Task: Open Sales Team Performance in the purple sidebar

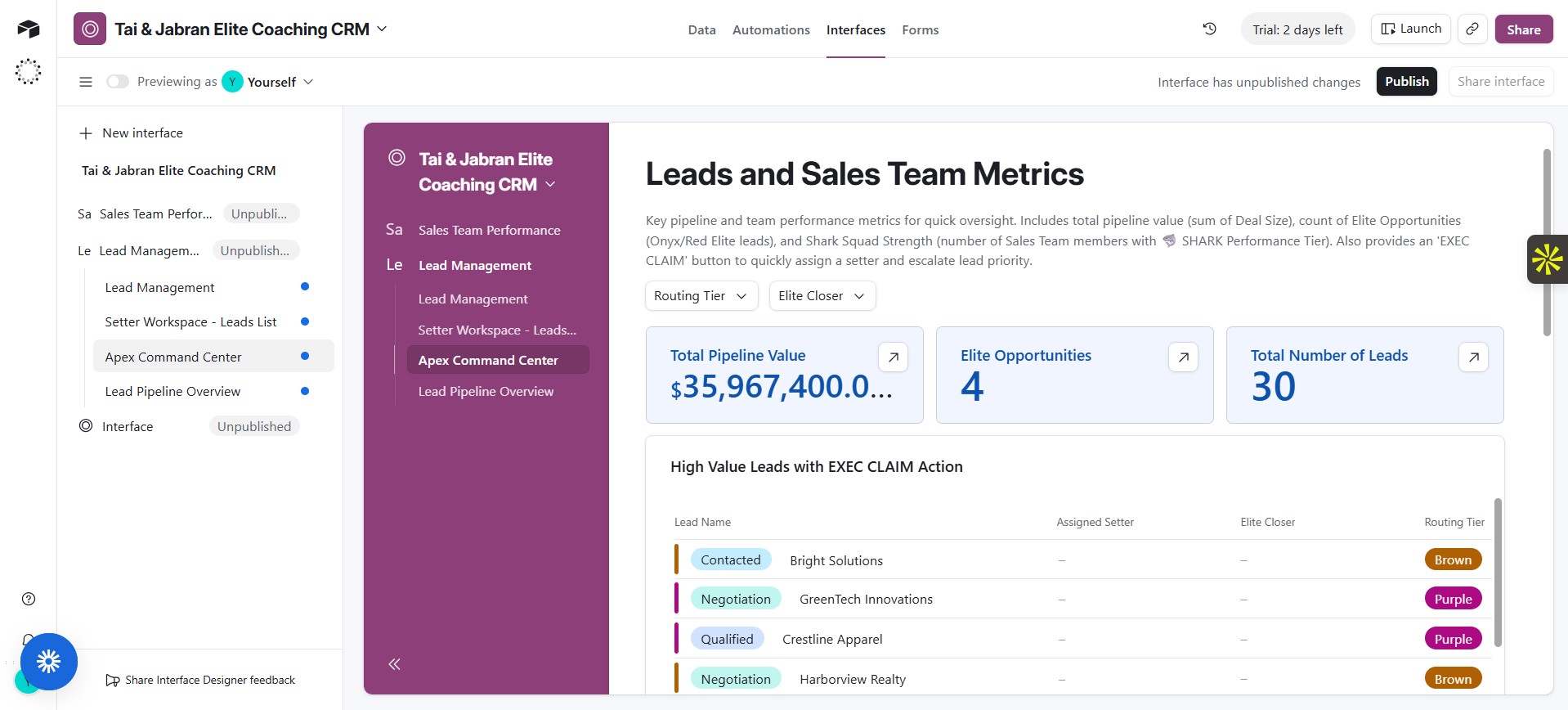Action: [x=489, y=231]
